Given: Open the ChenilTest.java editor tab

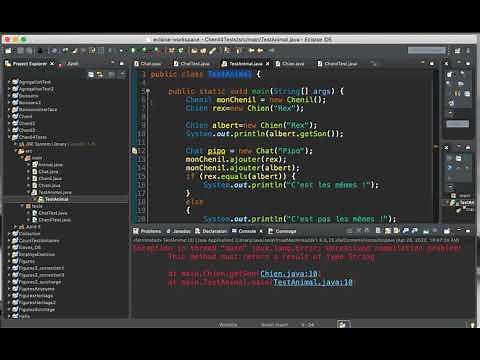Looking at the screenshot, I should (x=337, y=63).
